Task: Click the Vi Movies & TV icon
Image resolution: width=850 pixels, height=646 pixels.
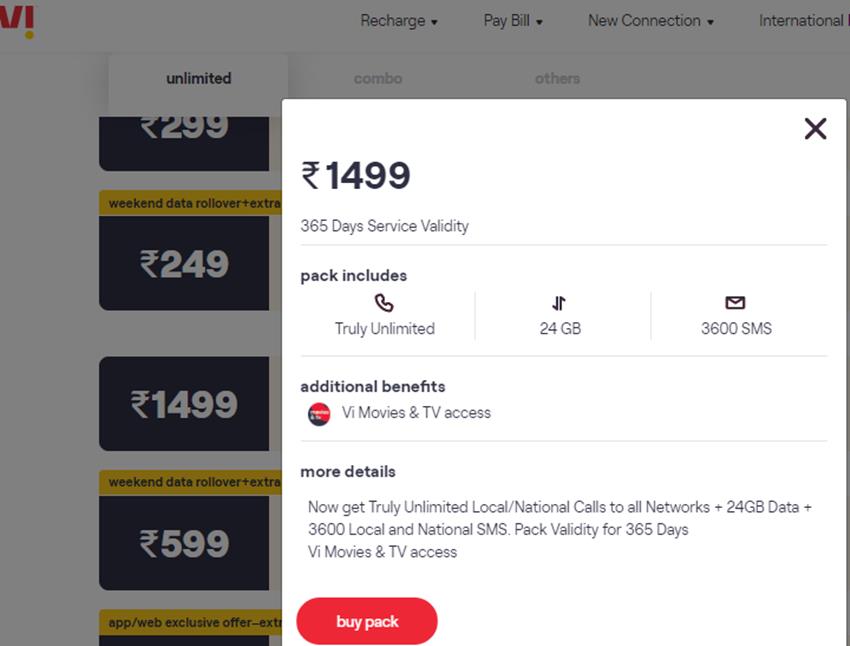Action: (319, 414)
